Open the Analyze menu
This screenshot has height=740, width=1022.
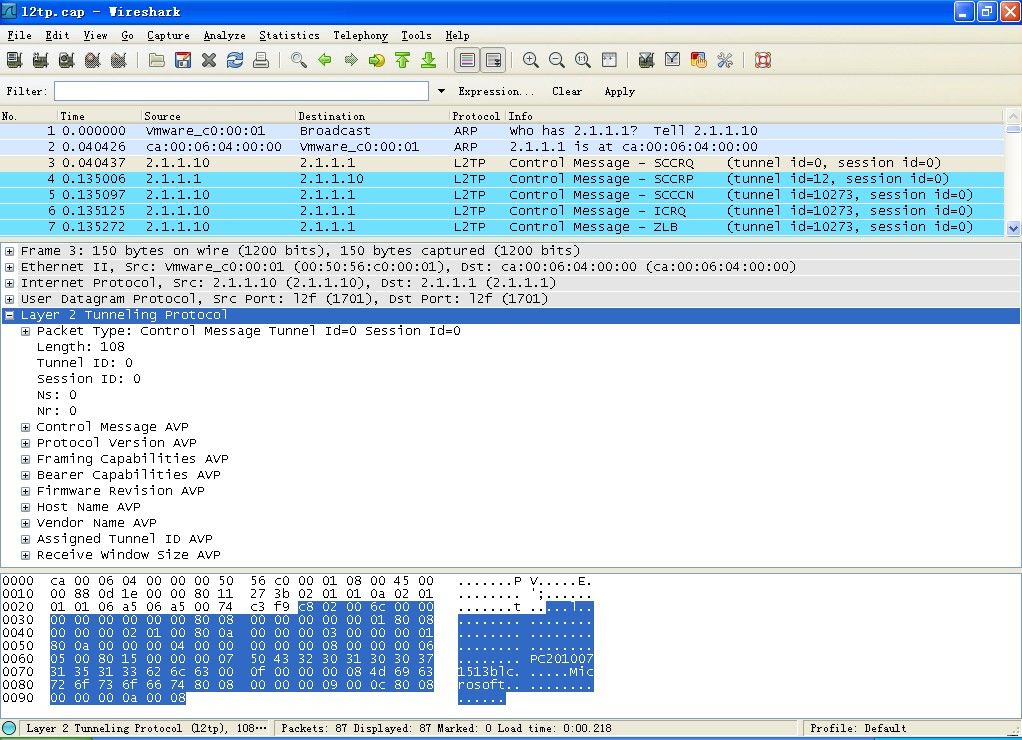point(224,35)
